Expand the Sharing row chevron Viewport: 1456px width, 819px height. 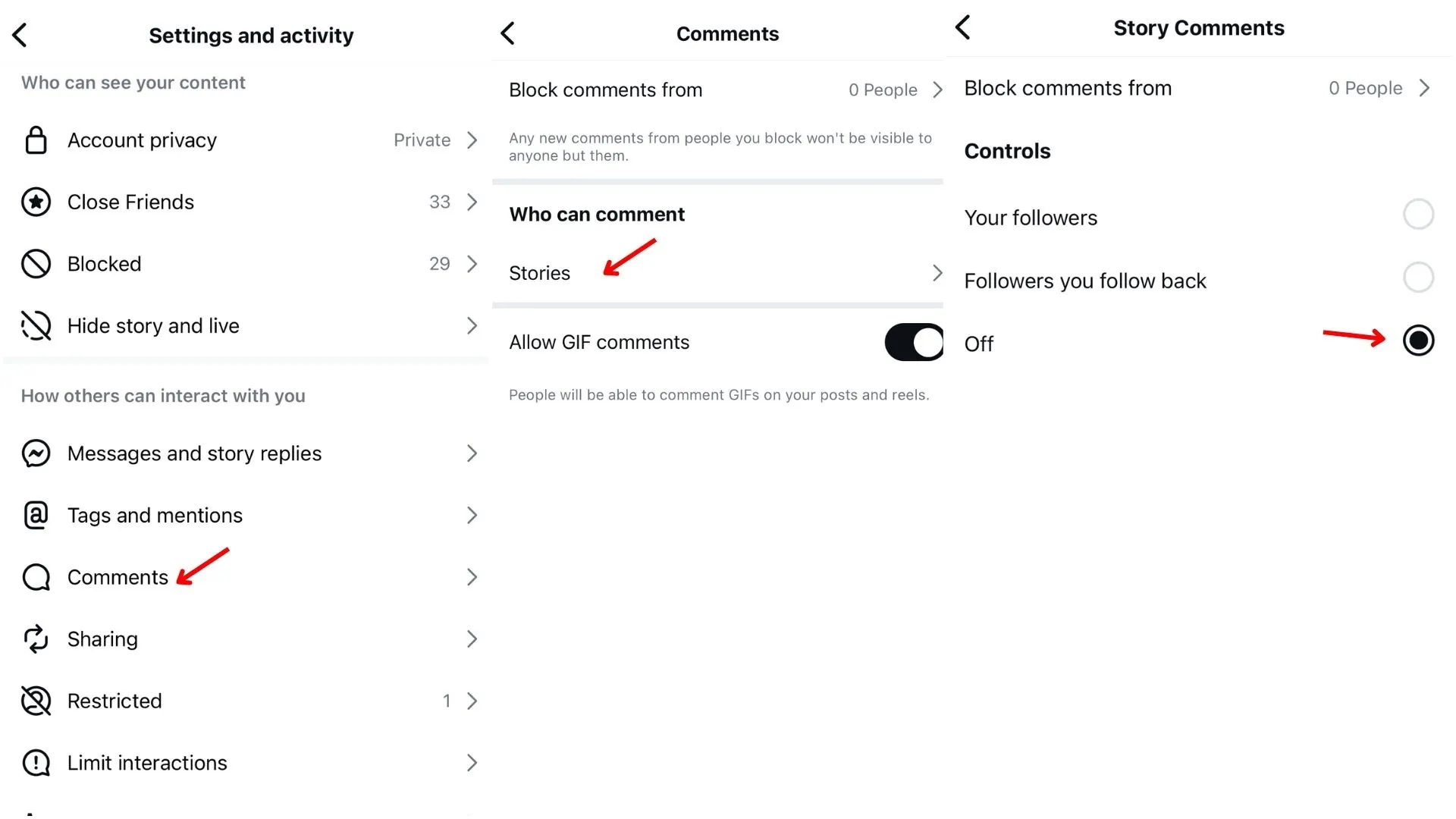coord(472,639)
